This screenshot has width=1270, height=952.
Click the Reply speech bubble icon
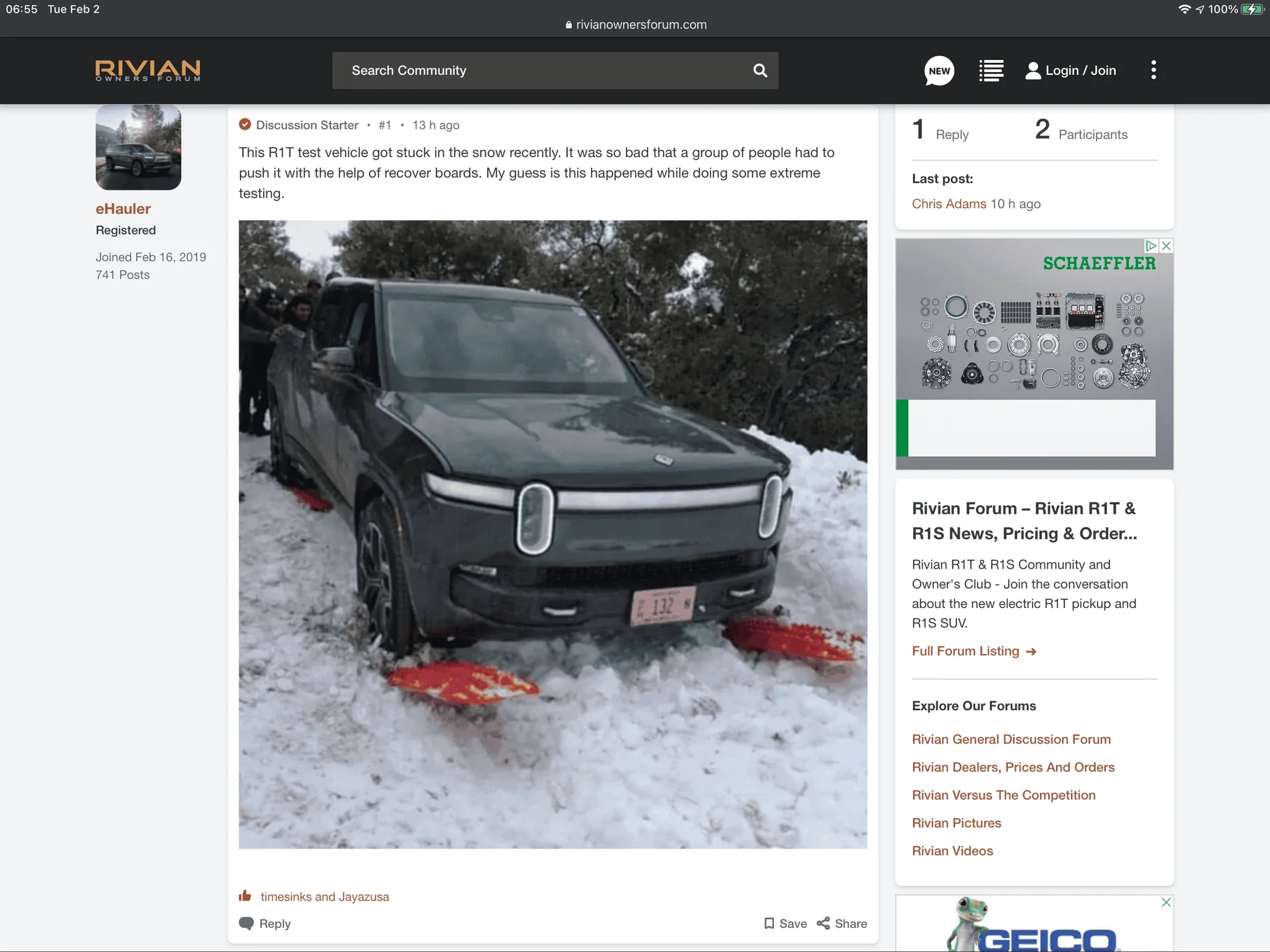[246, 923]
